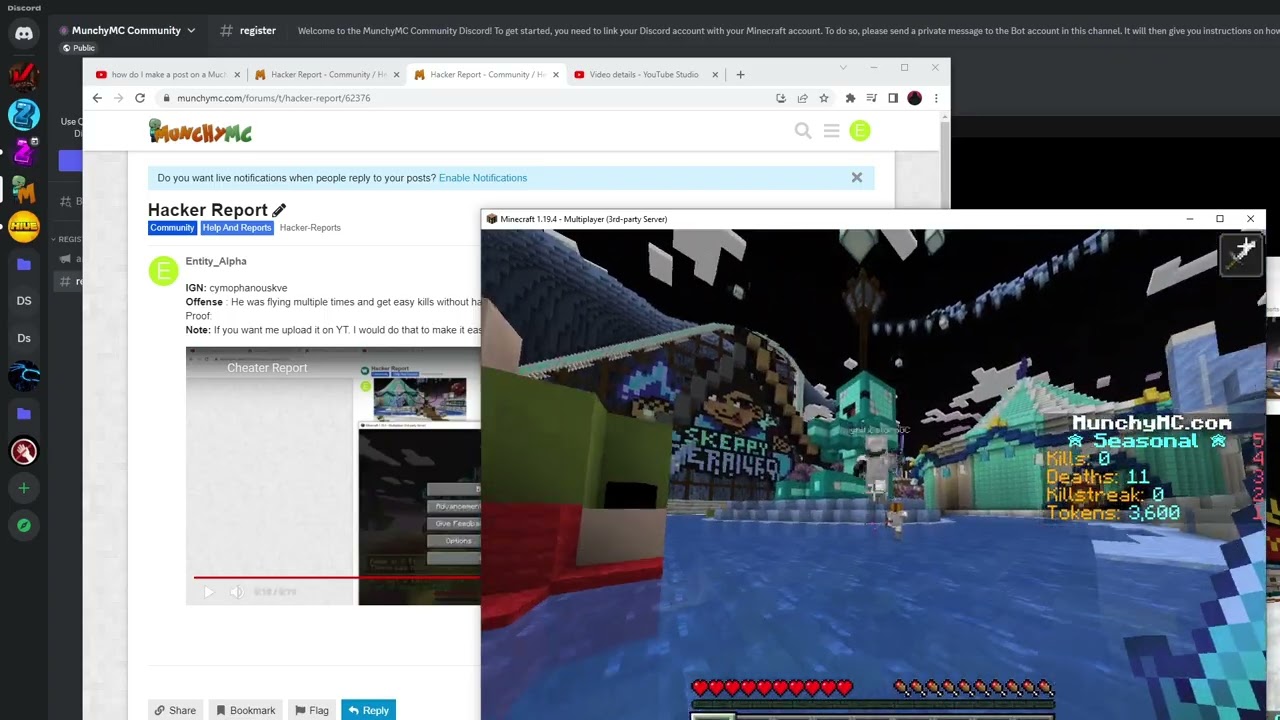Viewport: 1280px width, 720px height.
Task: Open the forum hamburger menu
Action: (831, 131)
